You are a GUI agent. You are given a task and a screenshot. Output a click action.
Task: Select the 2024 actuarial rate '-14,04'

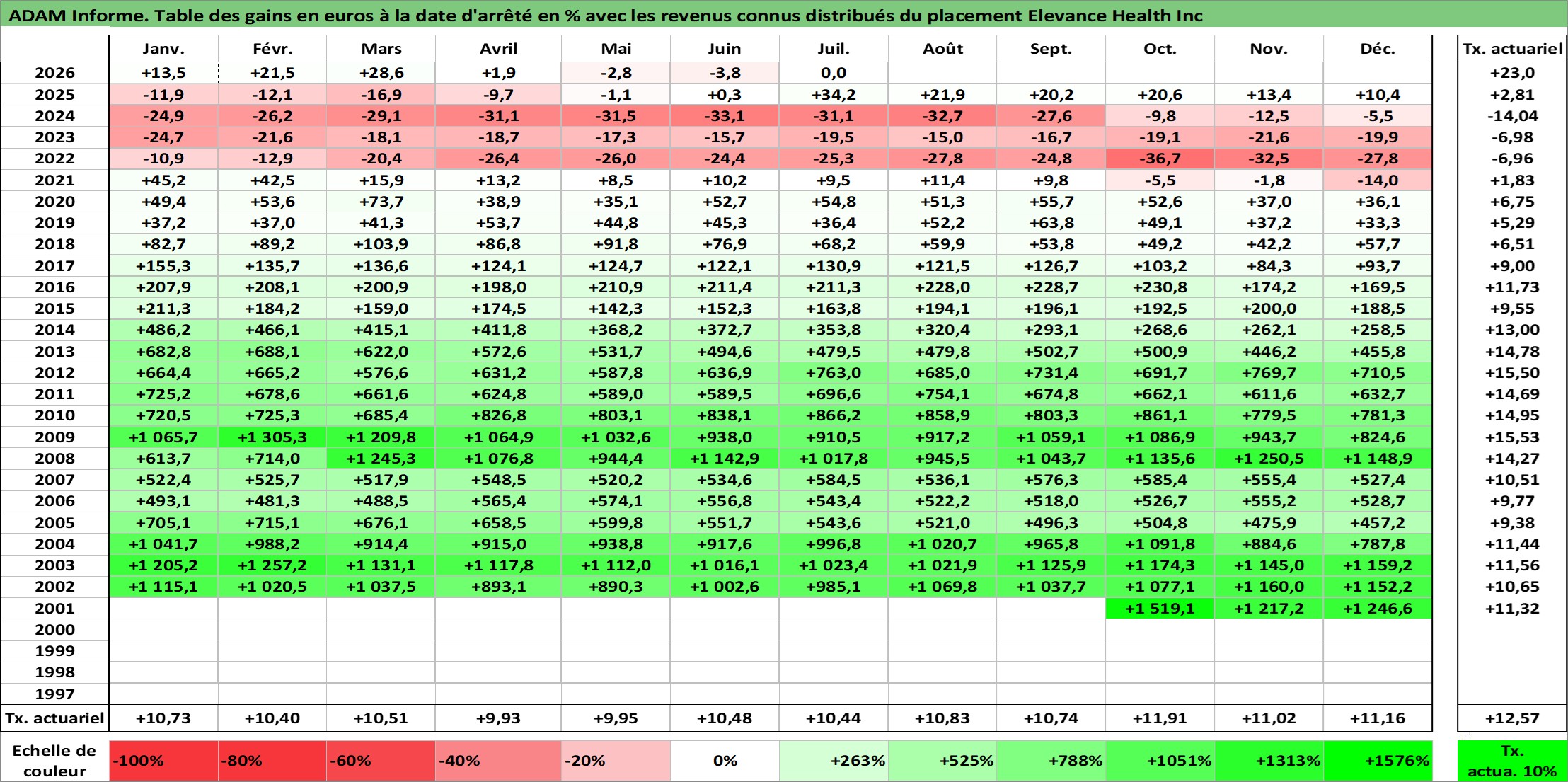1512,116
